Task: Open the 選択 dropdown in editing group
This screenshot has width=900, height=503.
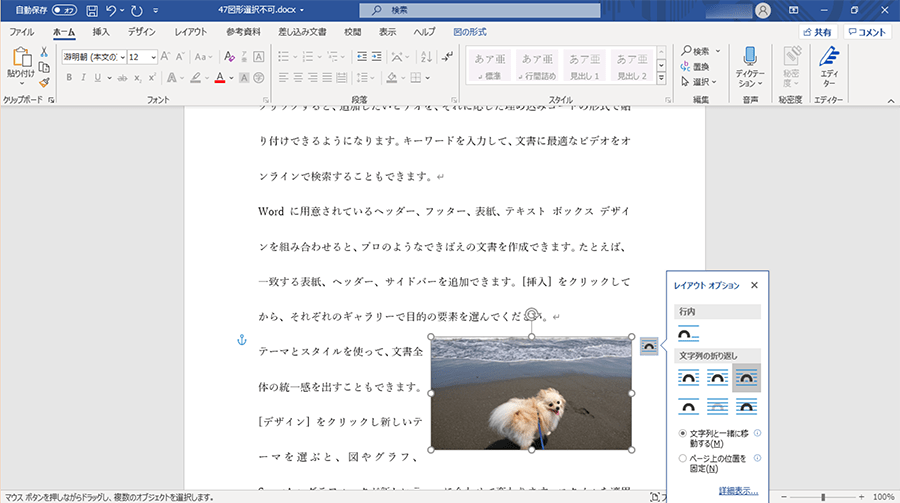Action: [699, 82]
